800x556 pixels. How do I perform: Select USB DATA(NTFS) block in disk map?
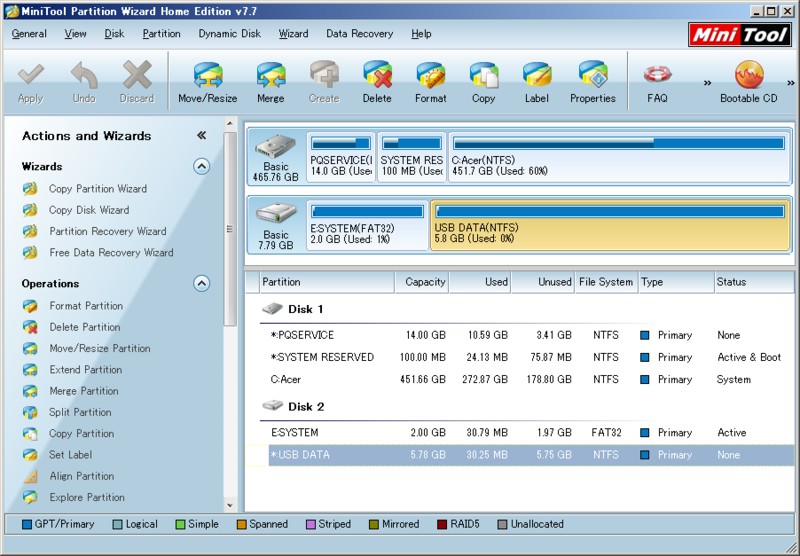point(611,225)
